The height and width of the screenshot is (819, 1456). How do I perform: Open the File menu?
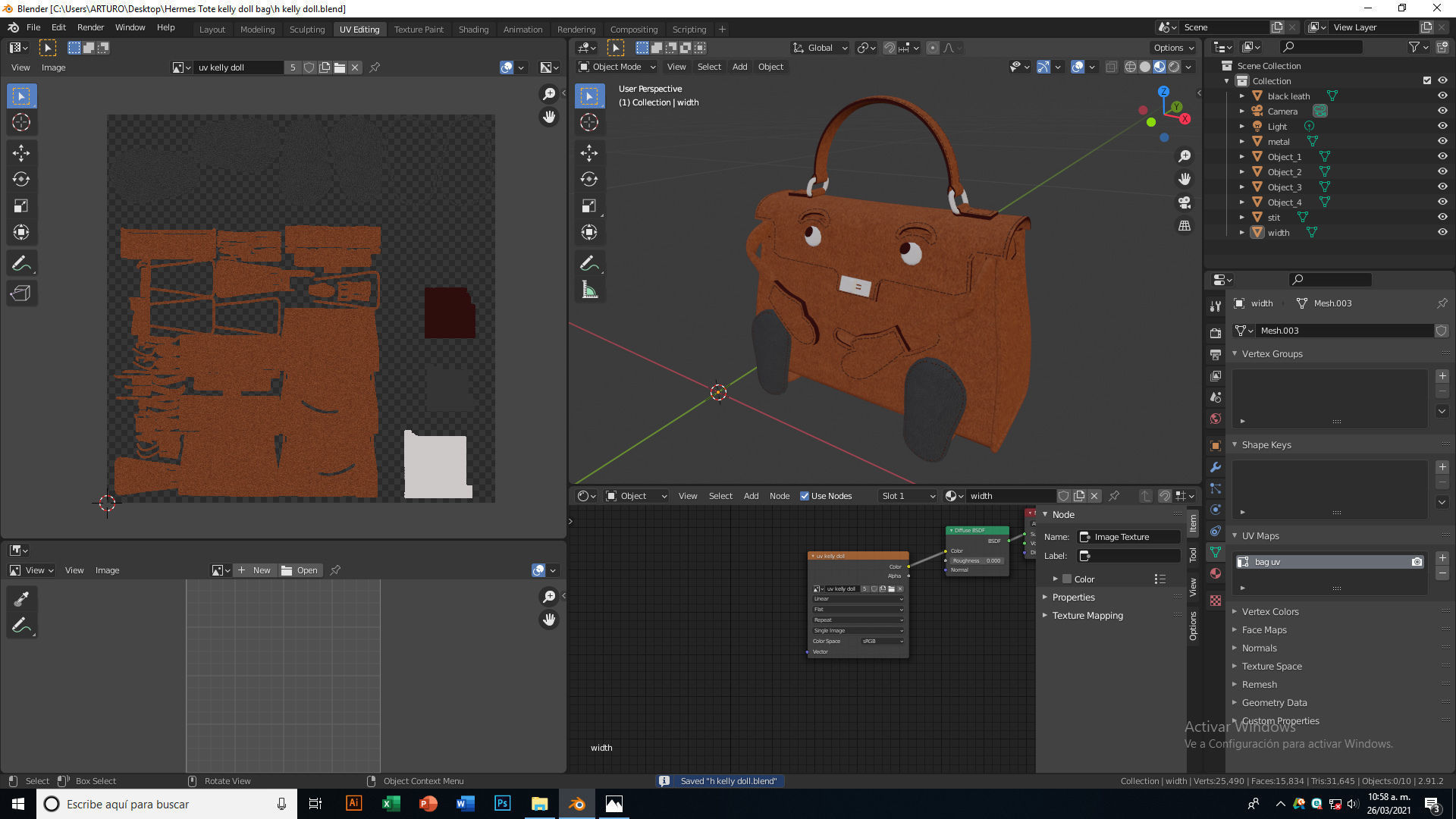coord(33,27)
